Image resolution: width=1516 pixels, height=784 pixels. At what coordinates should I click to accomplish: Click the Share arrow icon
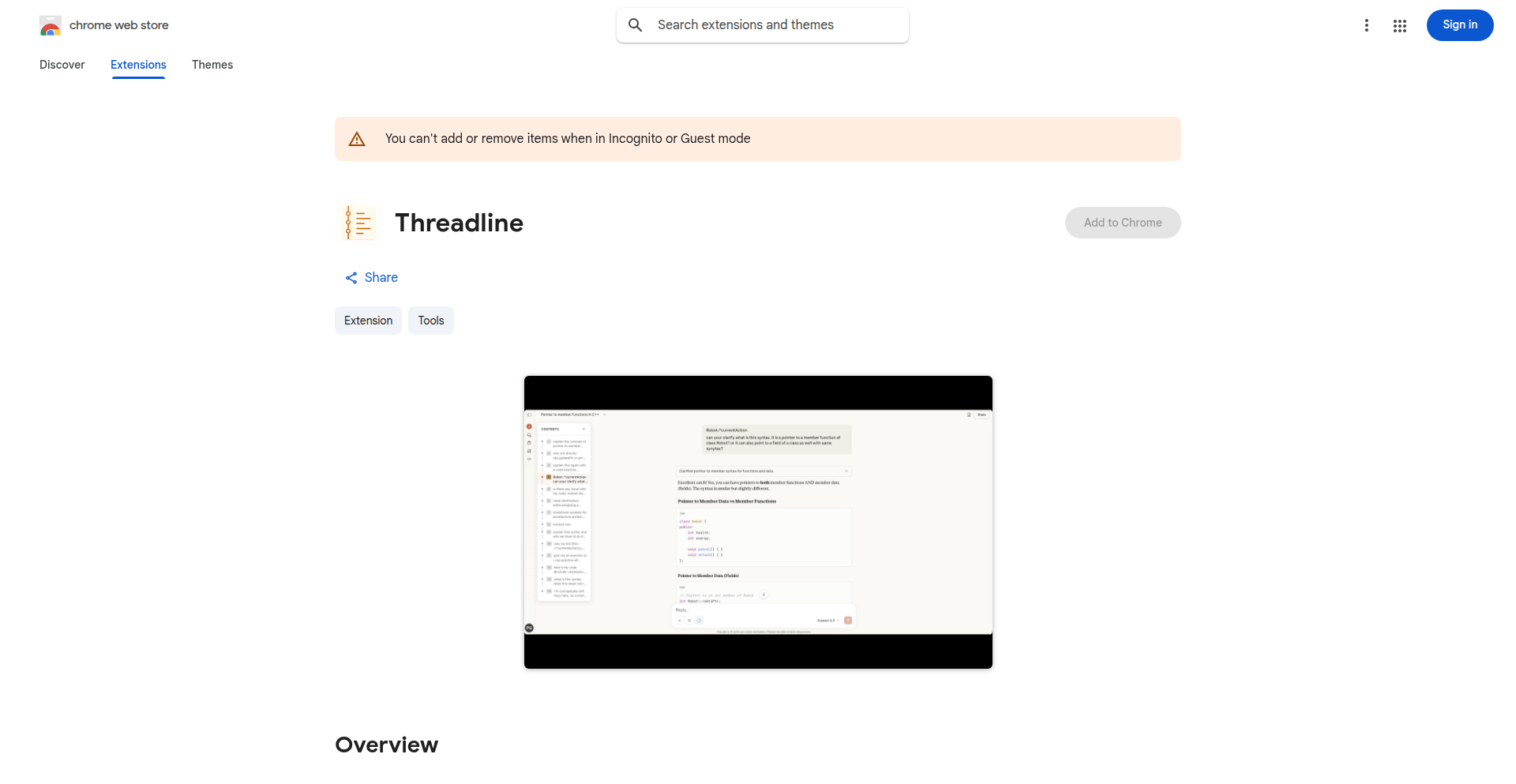coord(351,277)
